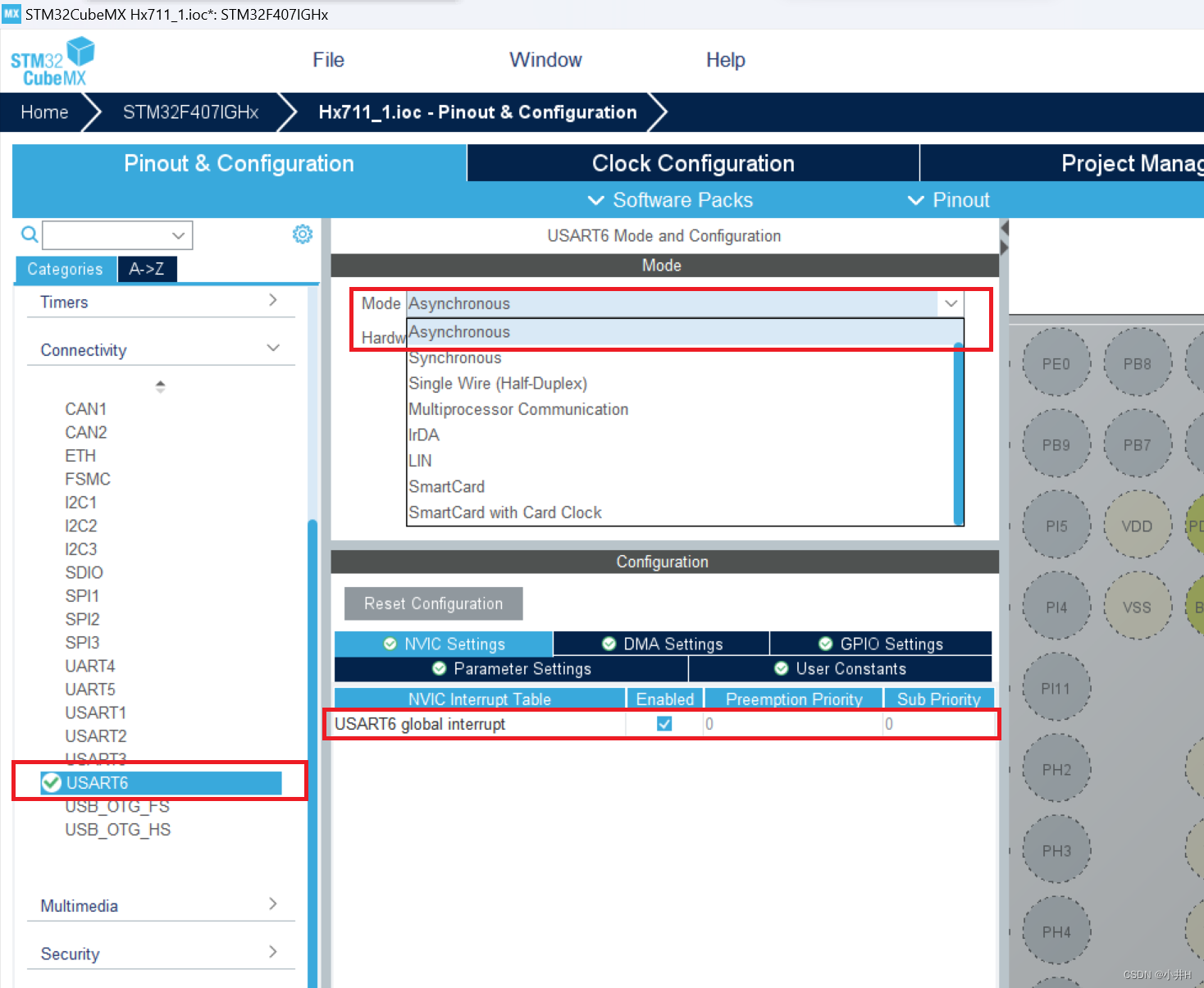This screenshot has height=988, width=1204.
Task: Edit the Preemption Priority value 0
Action: point(792,724)
